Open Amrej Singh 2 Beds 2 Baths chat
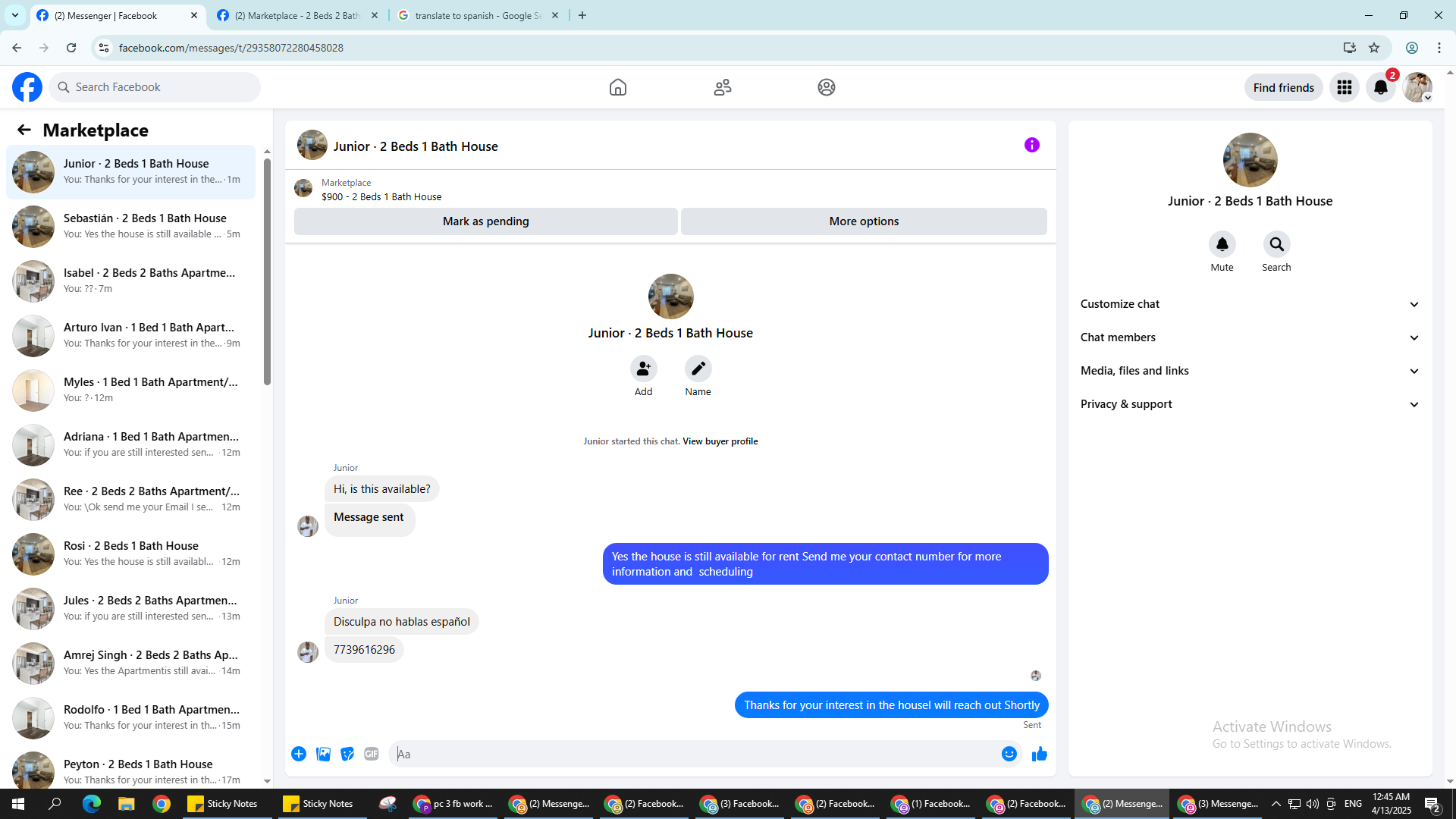1456x819 pixels. 131,663
